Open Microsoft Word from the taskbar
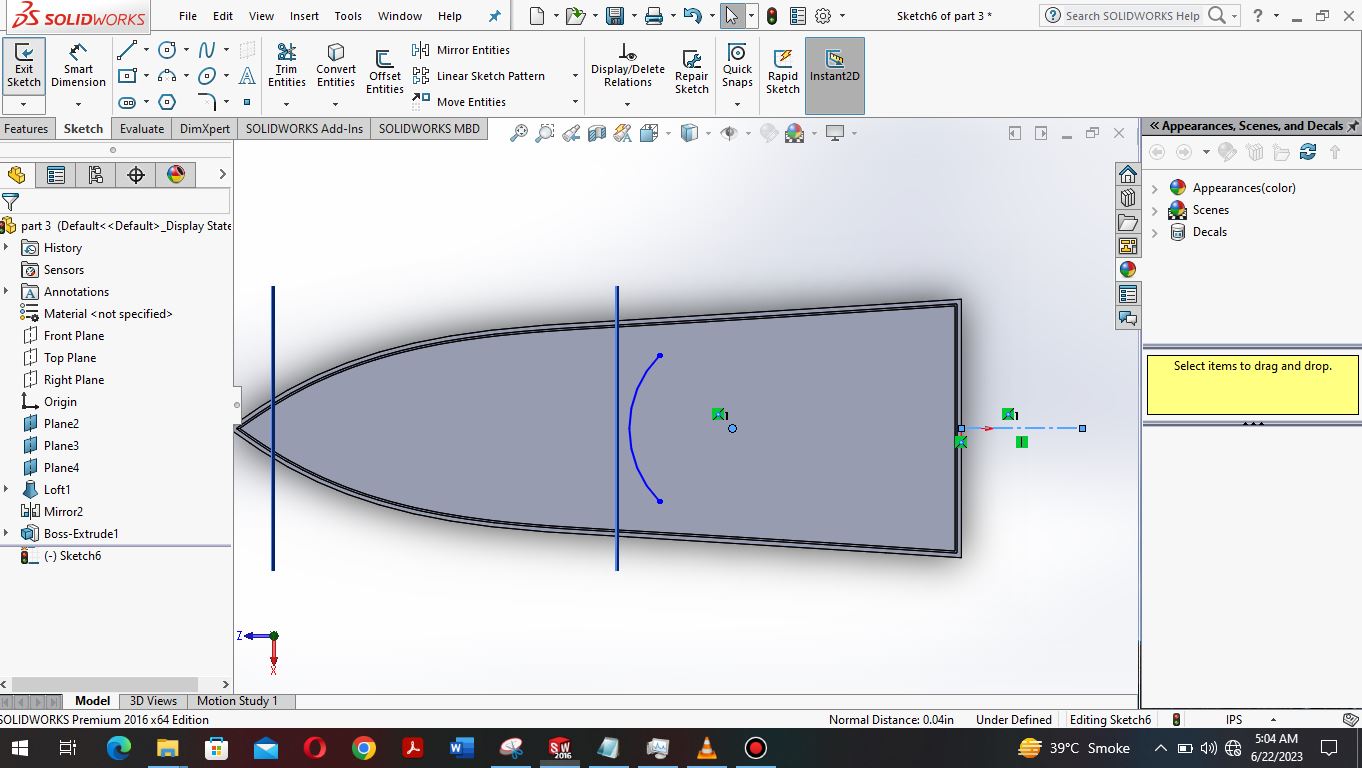Viewport: 1362px width, 768px height. click(x=461, y=748)
